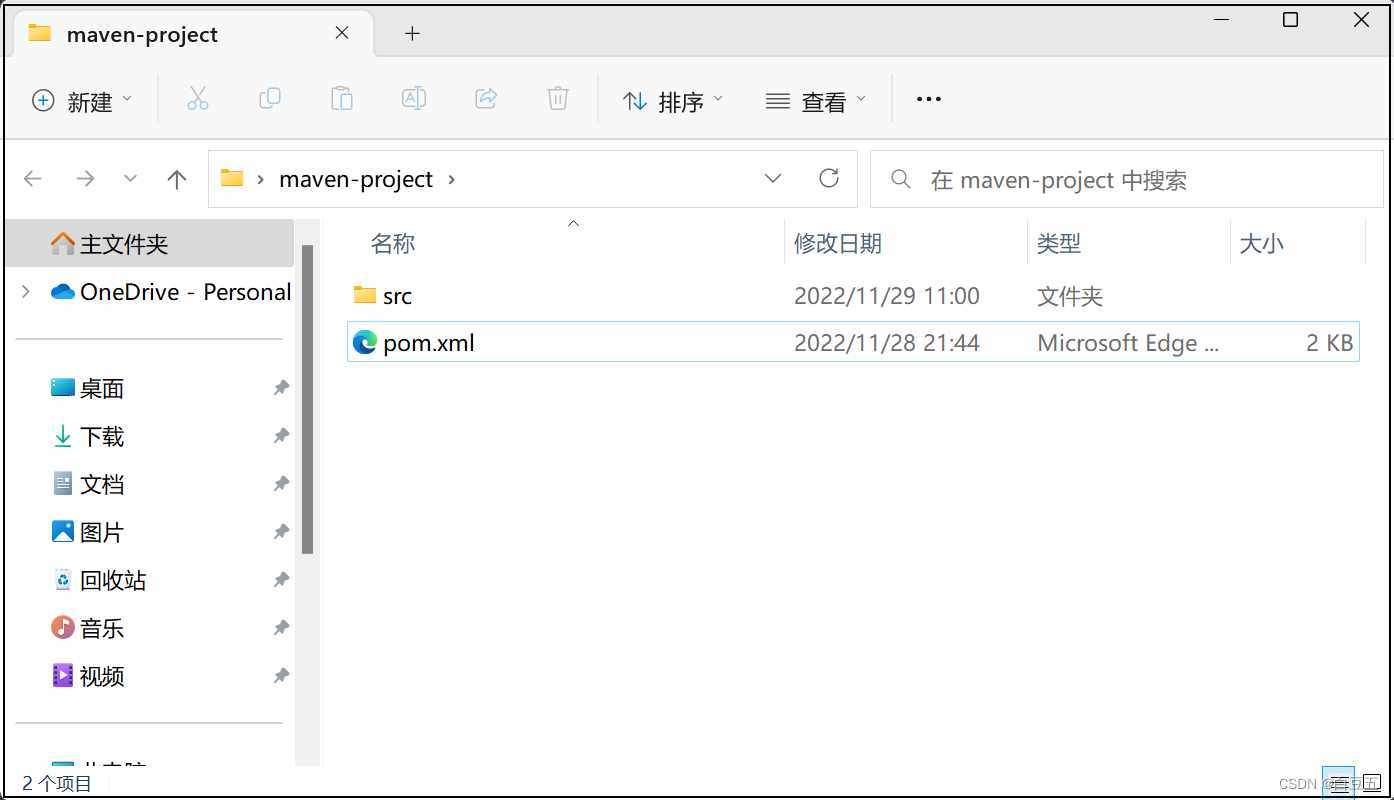Click the pin icon next to 图片
Screen dimensions: 1394x800
pos(281,532)
